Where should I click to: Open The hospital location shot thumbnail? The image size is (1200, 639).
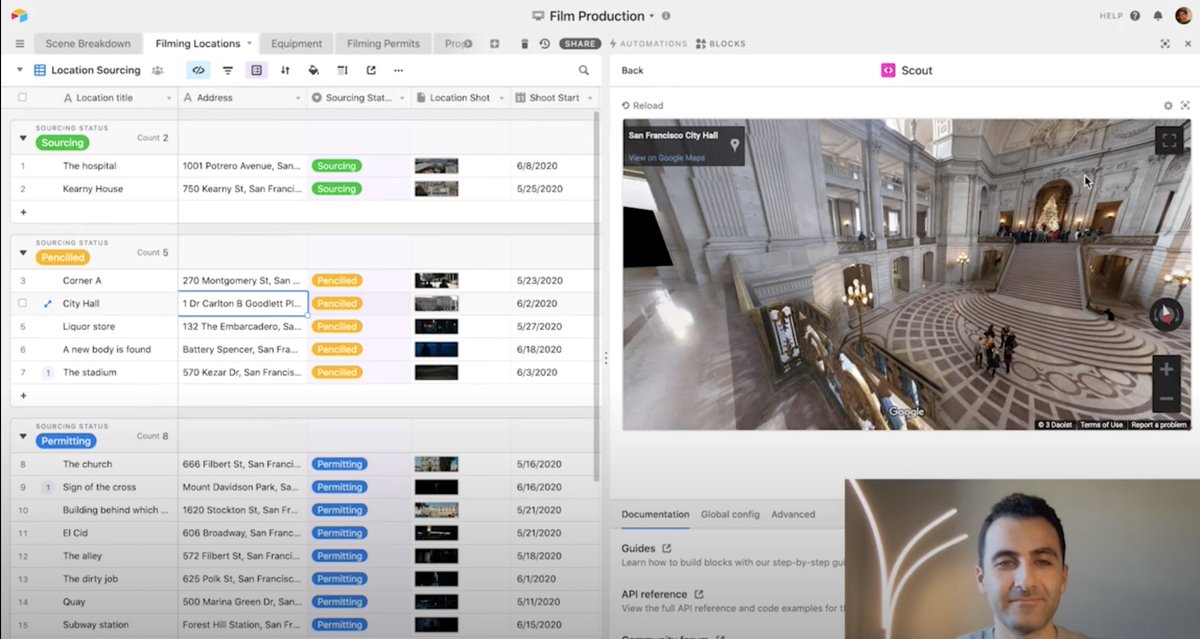pyautogui.click(x=436, y=166)
